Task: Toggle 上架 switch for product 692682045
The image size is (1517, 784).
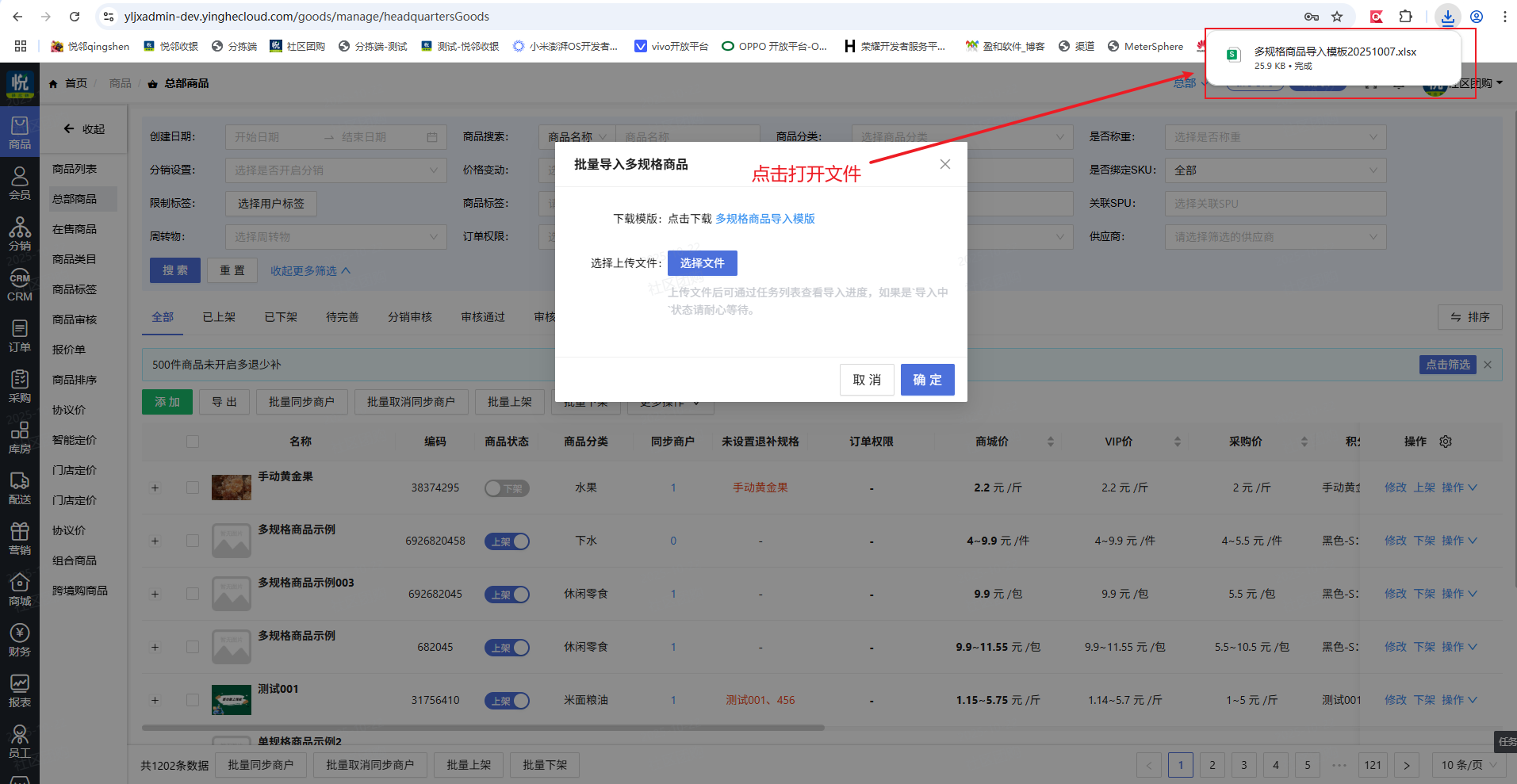Action: click(507, 595)
